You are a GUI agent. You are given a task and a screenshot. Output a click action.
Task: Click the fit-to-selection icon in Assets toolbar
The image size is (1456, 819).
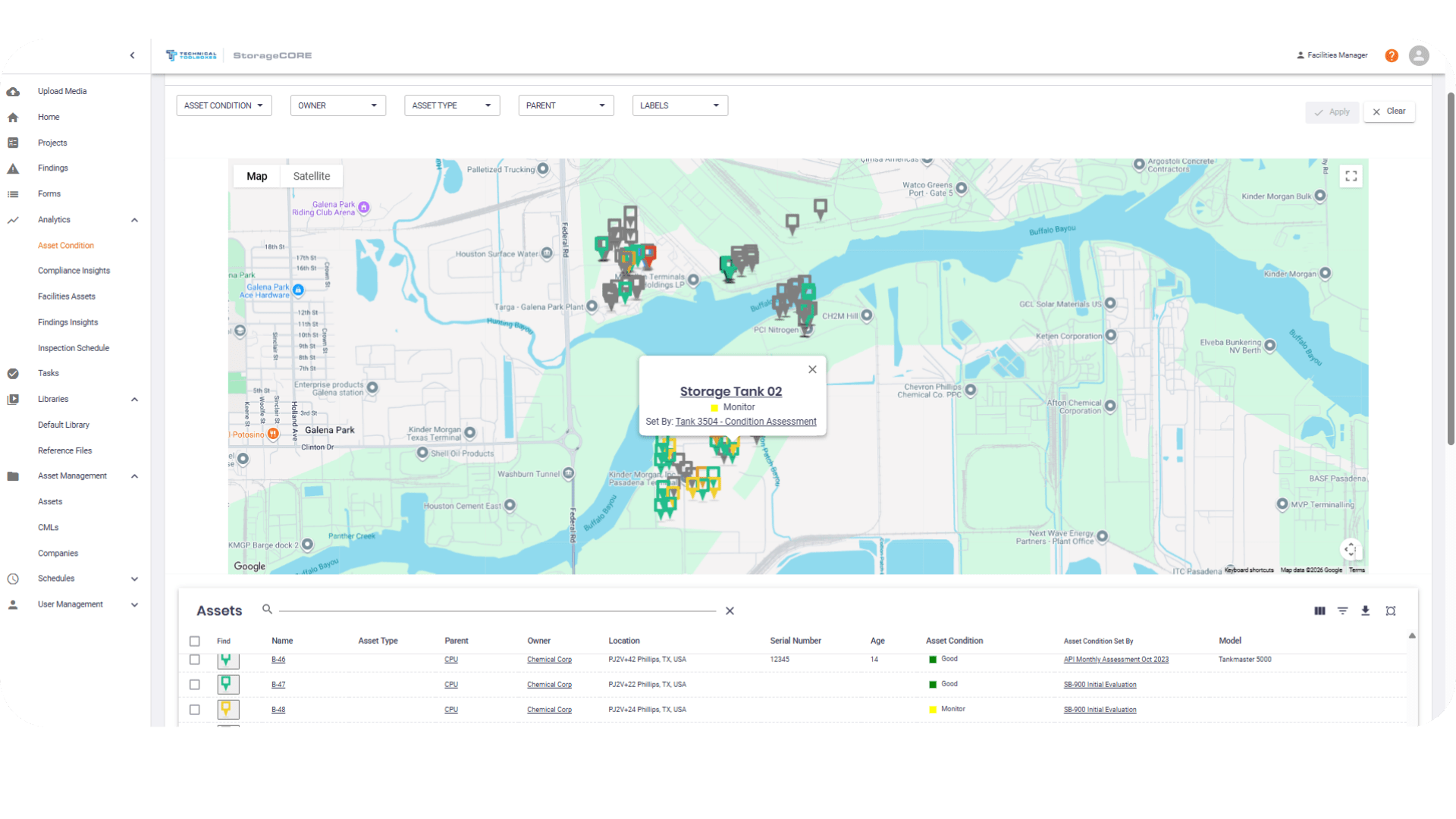(1391, 610)
